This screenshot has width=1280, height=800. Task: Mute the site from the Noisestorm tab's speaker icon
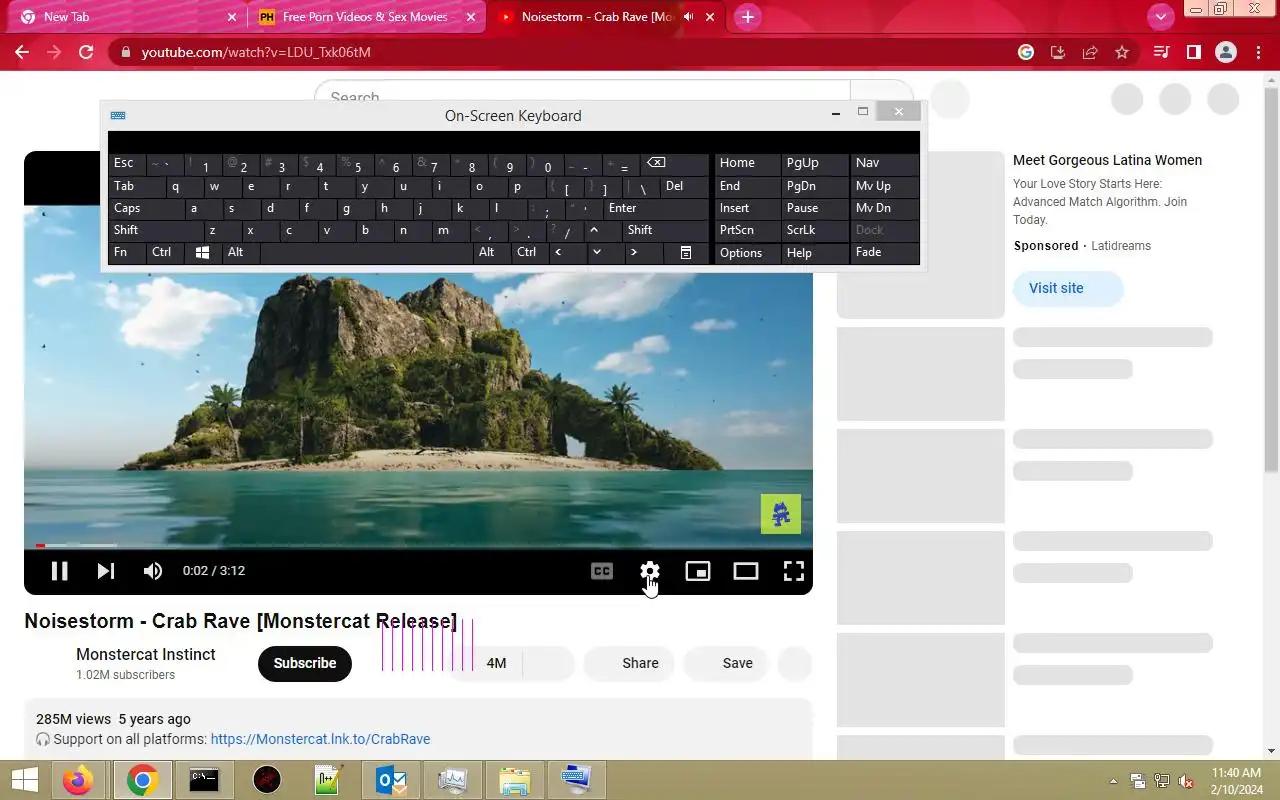(x=688, y=17)
